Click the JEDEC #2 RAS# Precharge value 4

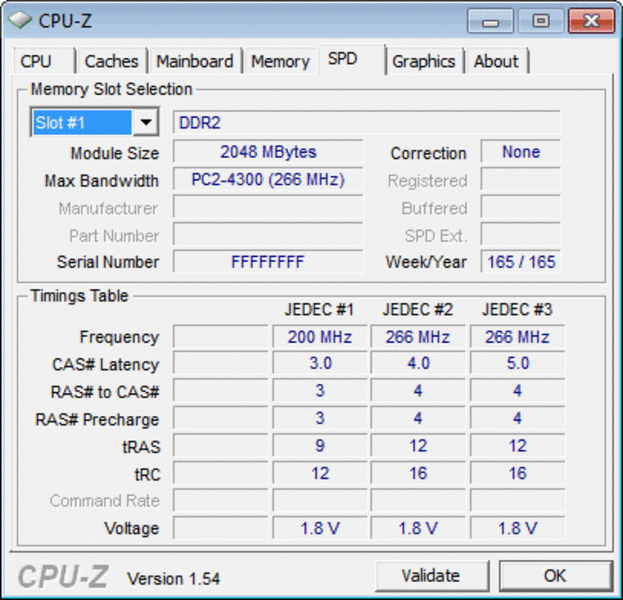[x=418, y=418]
